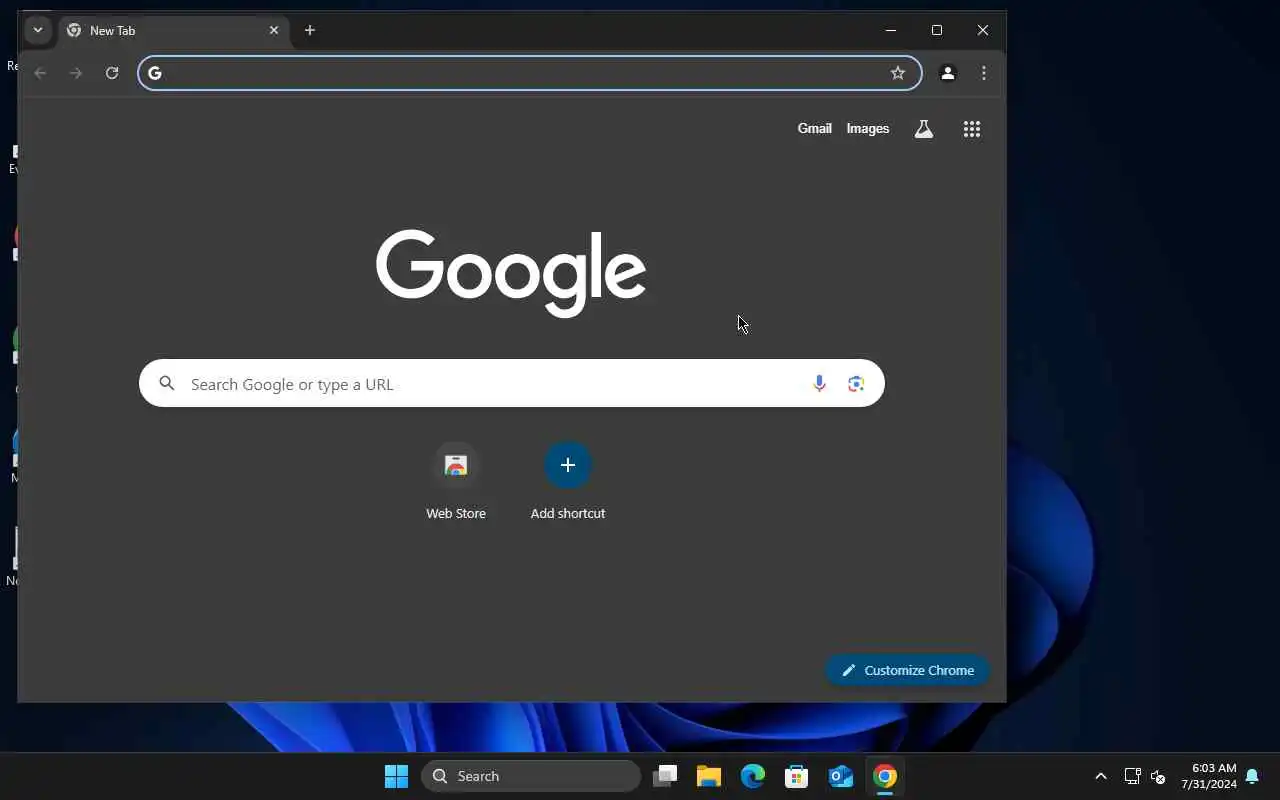Open Outlook from taskbar
The width and height of the screenshot is (1280, 800).
point(841,777)
